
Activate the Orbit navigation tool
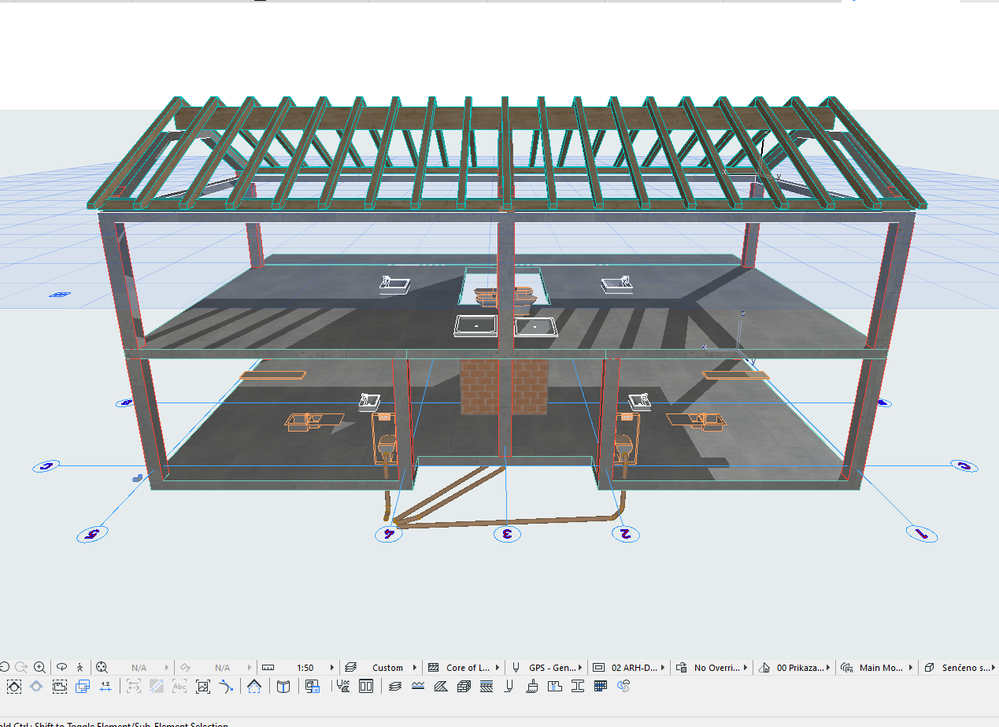click(62, 666)
